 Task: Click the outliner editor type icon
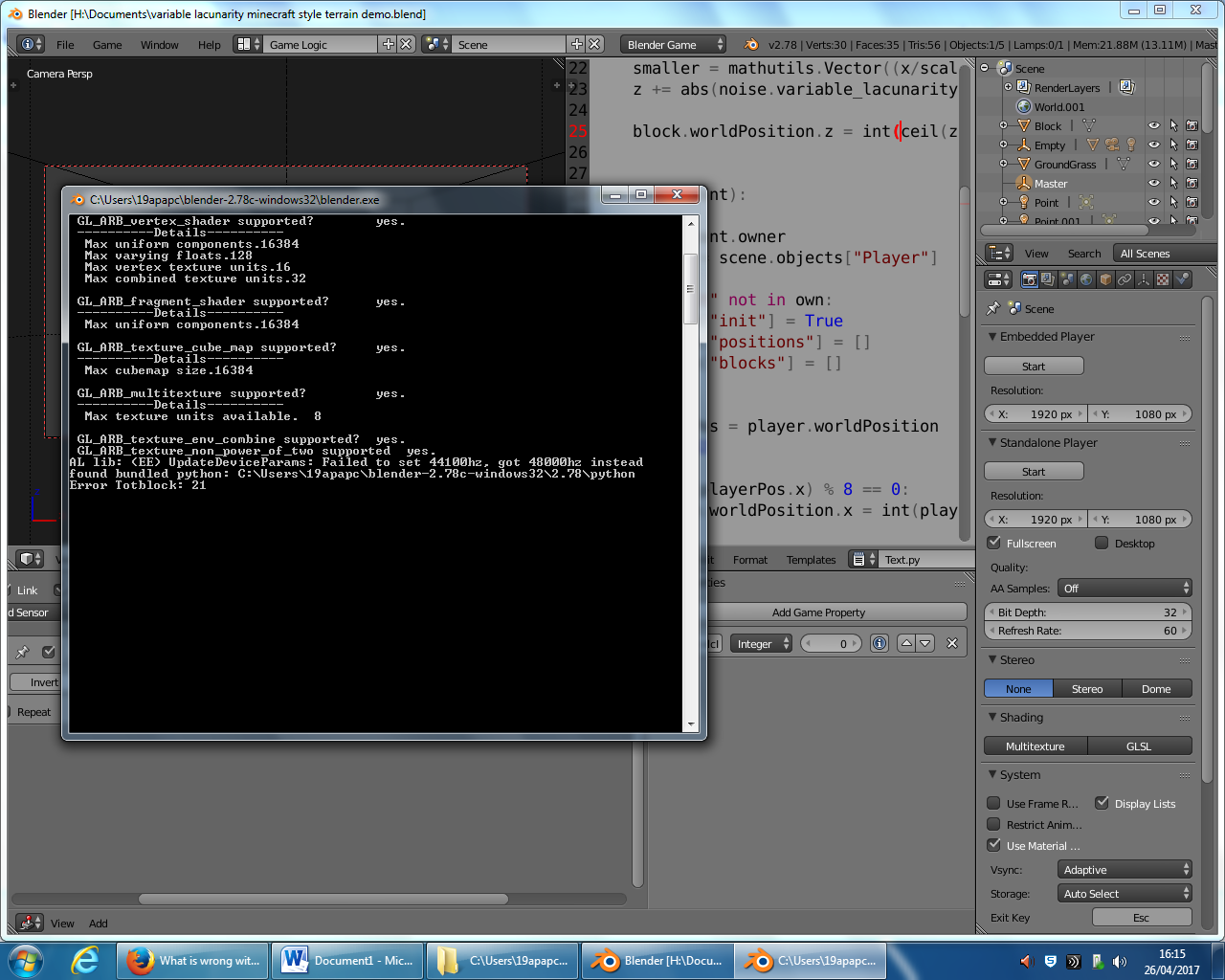999,253
